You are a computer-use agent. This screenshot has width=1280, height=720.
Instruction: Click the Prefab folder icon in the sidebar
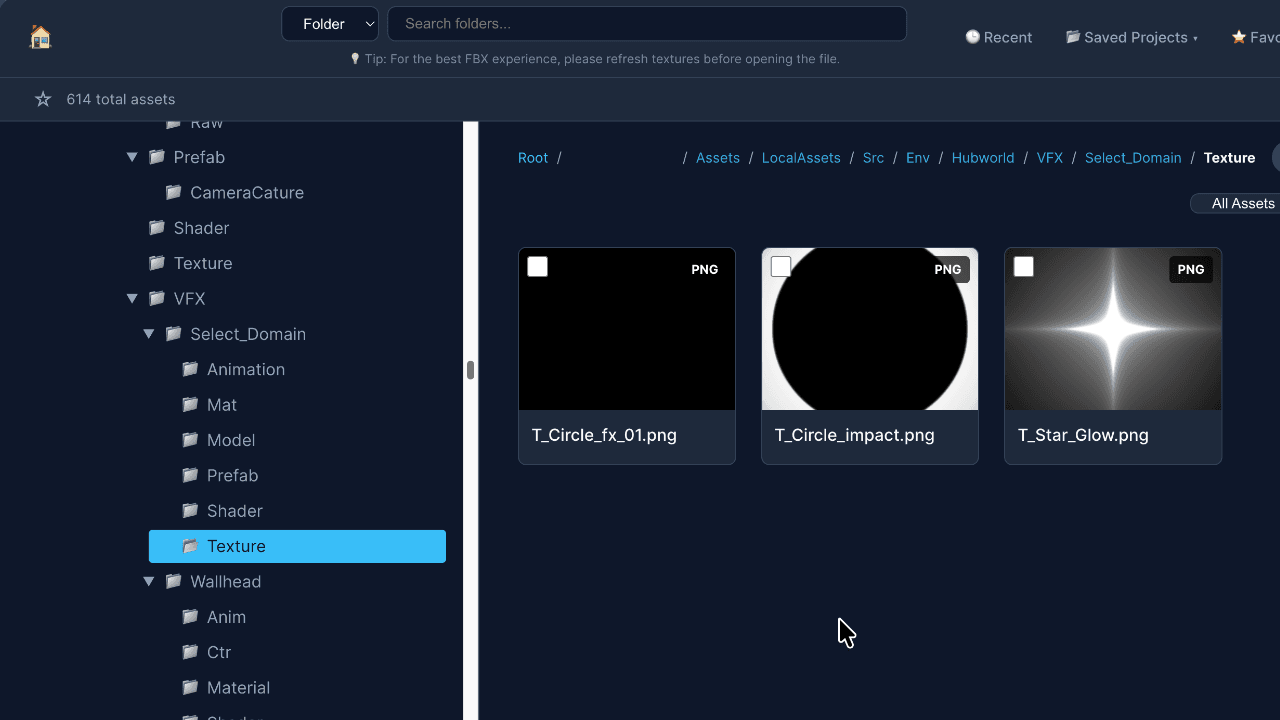click(x=157, y=157)
